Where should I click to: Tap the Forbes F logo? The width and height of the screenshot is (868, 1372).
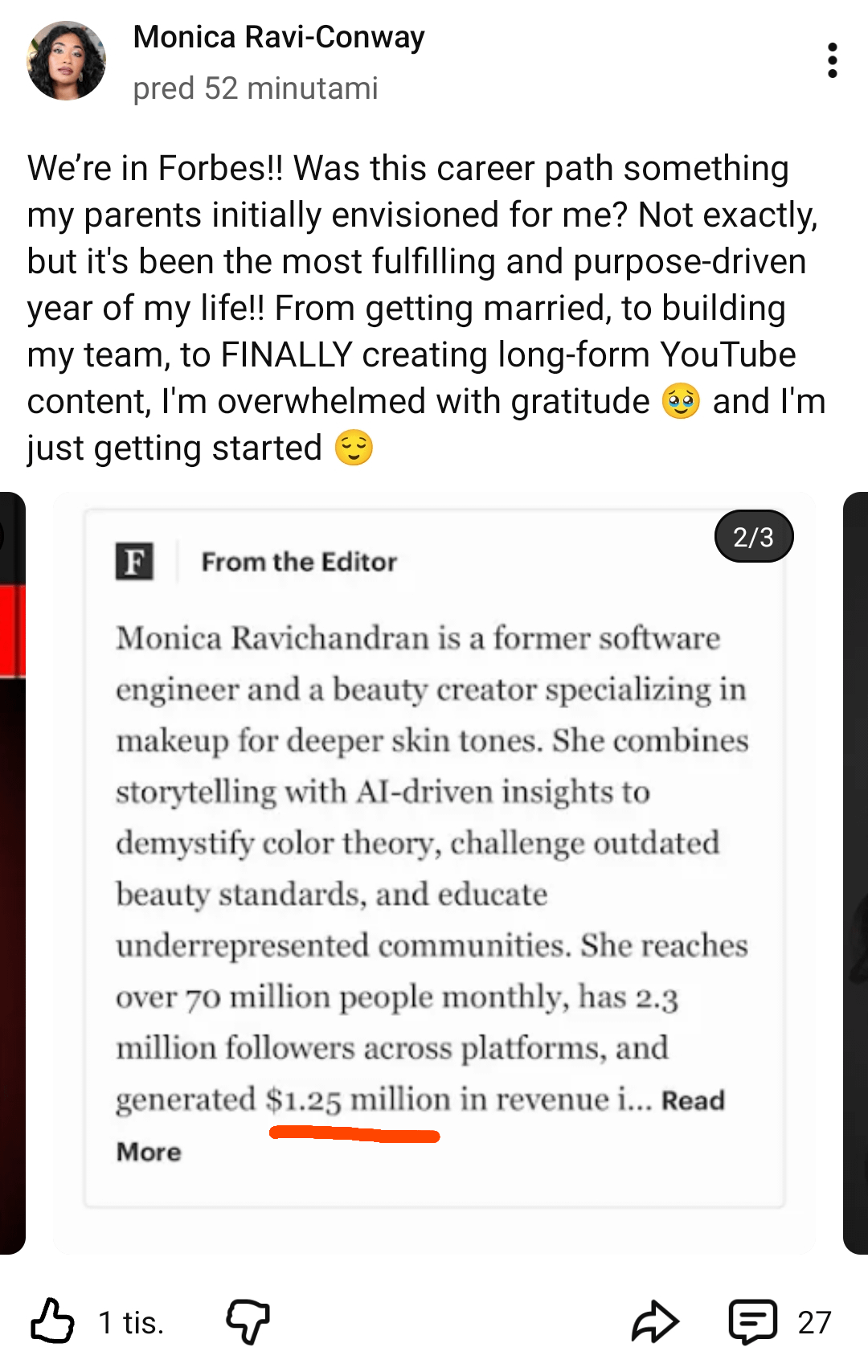click(134, 561)
